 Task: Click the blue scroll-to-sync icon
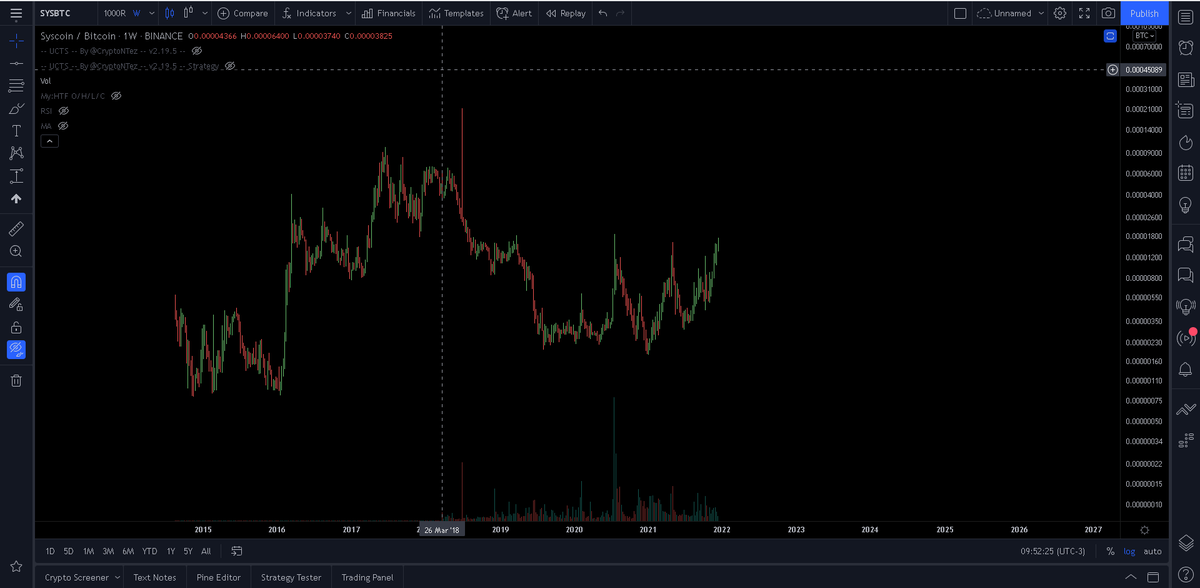[x=1110, y=36]
